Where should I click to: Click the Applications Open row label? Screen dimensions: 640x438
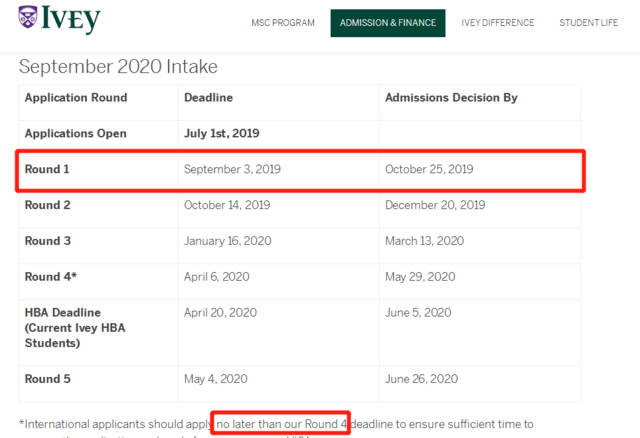click(x=76, y=133)
